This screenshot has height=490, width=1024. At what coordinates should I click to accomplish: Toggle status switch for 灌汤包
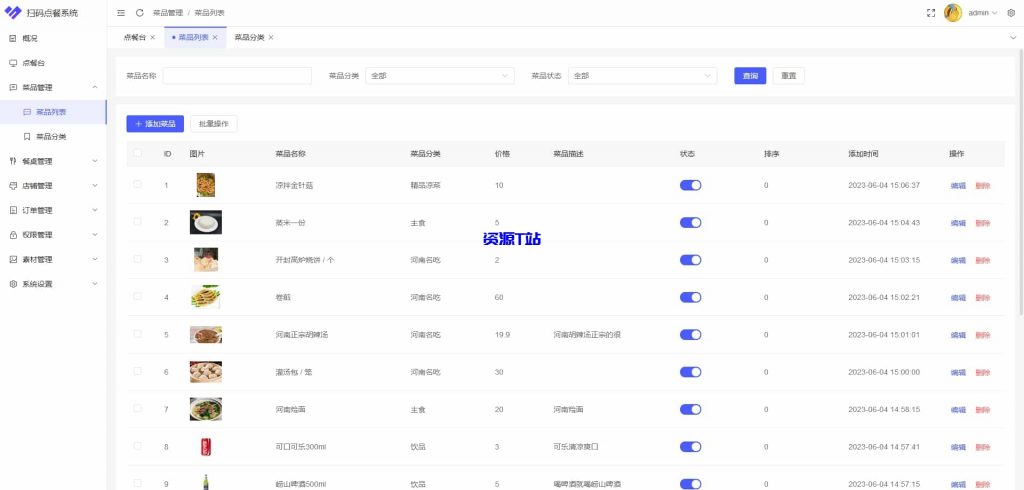(690, 372)
